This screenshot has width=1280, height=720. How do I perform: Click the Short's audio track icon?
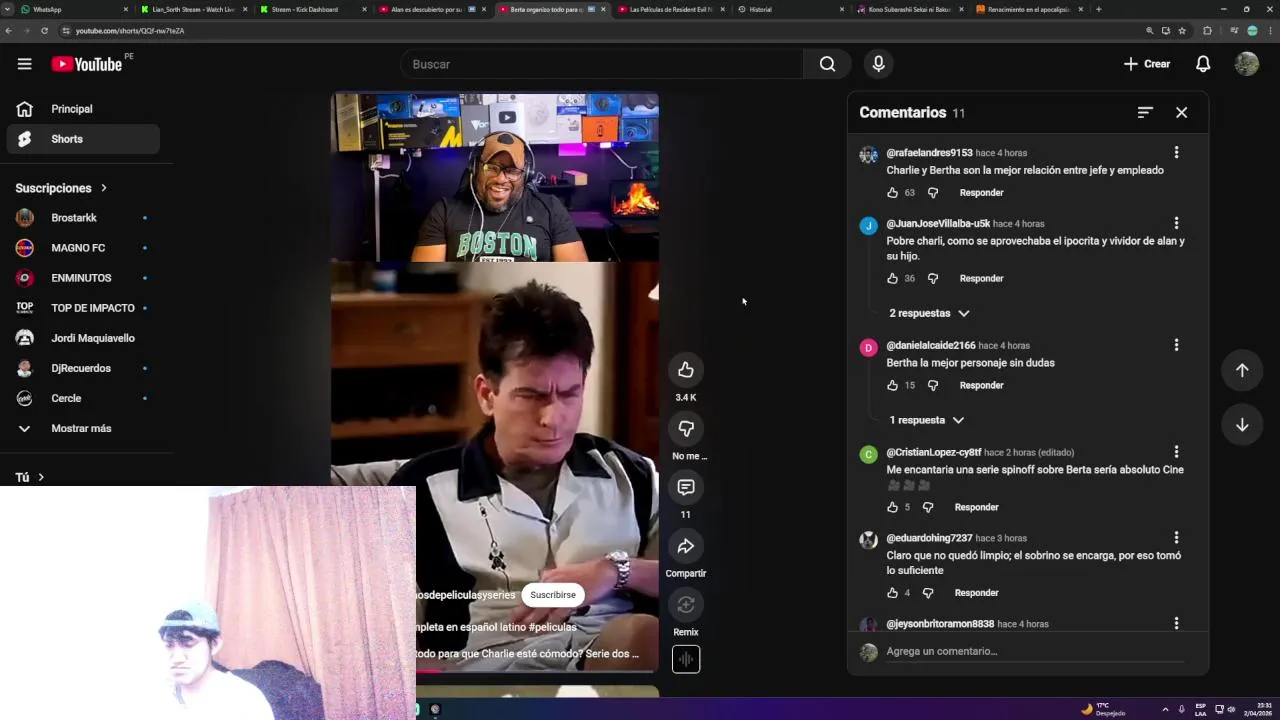686,659
